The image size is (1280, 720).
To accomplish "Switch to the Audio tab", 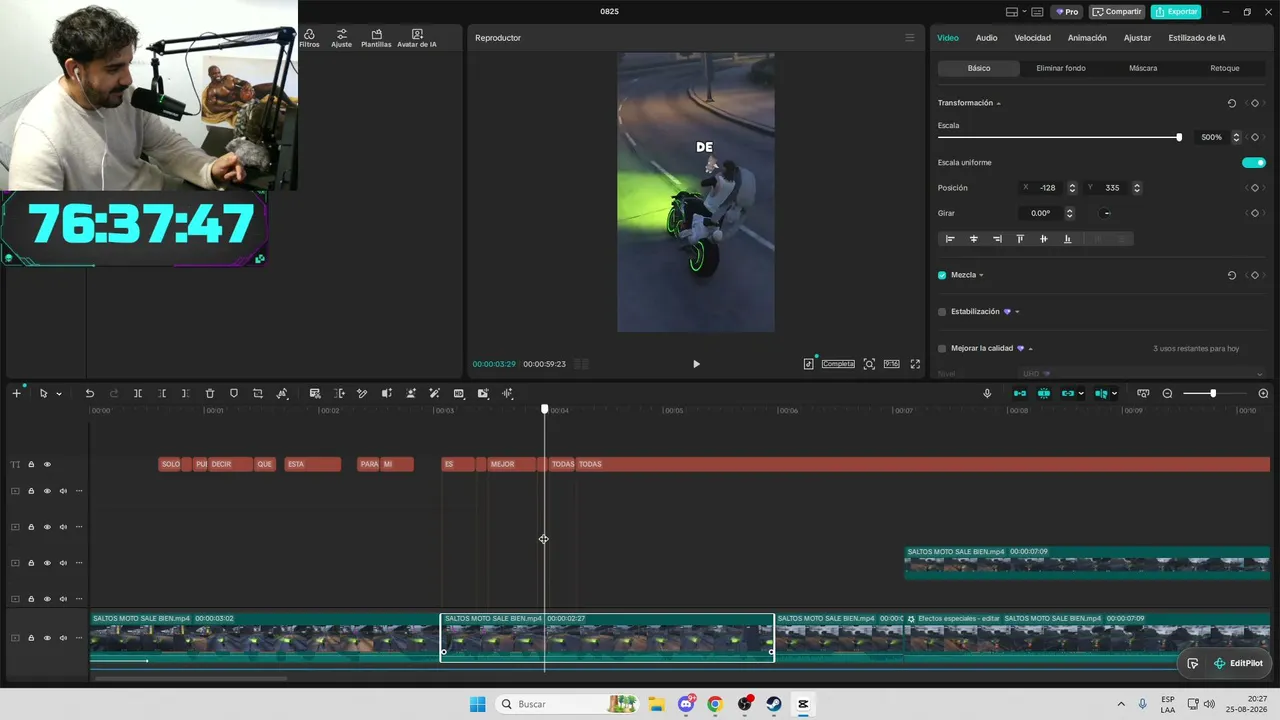I will point(986,38).
